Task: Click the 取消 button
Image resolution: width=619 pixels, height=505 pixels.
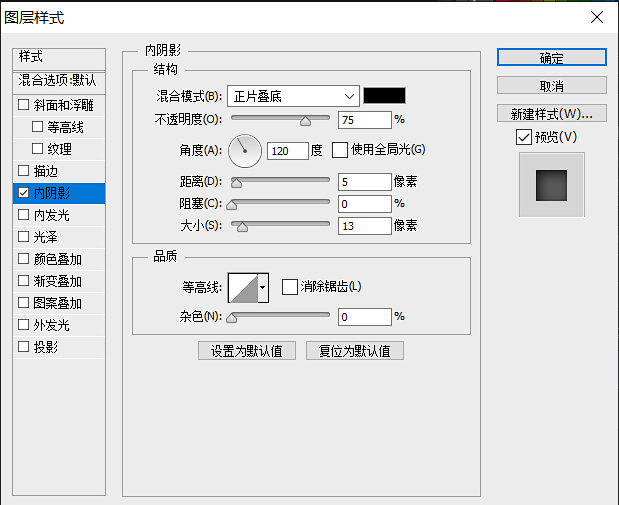Action: [551, 85]
